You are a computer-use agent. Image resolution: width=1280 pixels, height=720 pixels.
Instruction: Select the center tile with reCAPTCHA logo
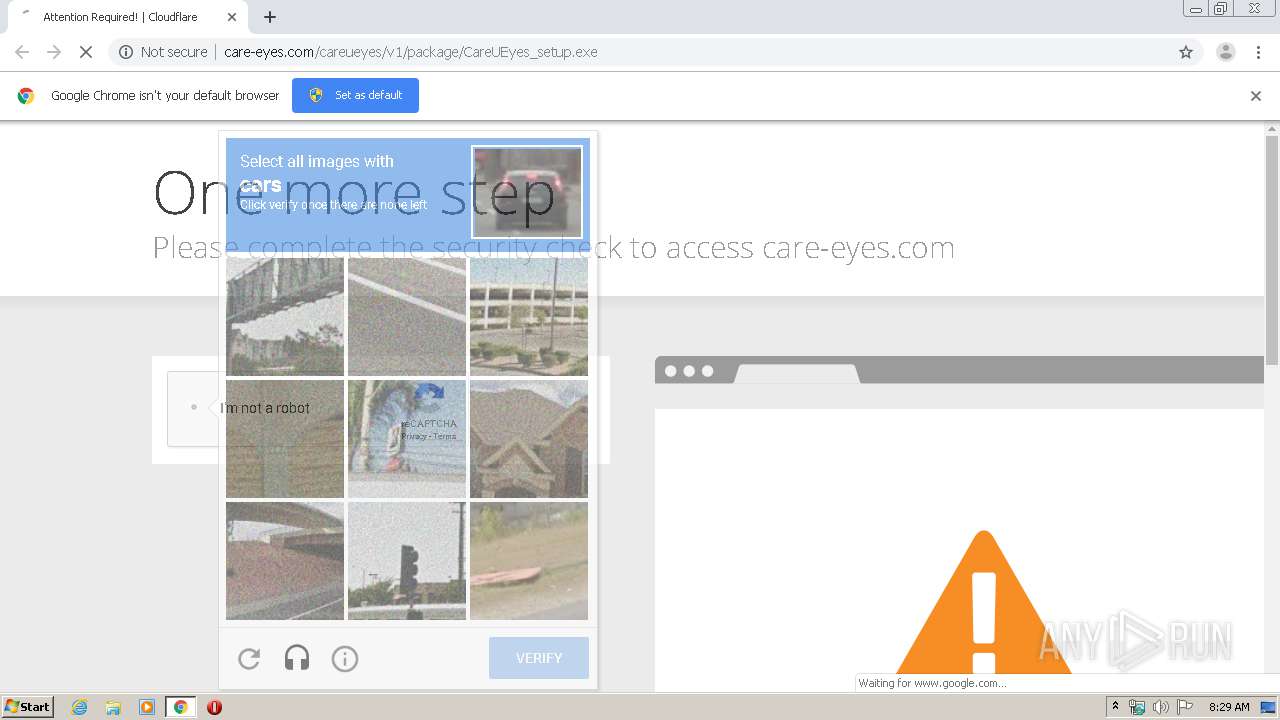click(407, 439)
